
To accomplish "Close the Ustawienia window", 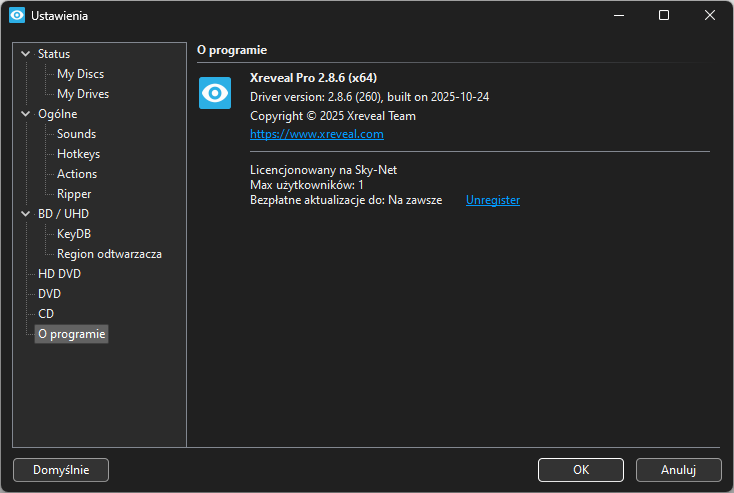I will pos(710,15).
